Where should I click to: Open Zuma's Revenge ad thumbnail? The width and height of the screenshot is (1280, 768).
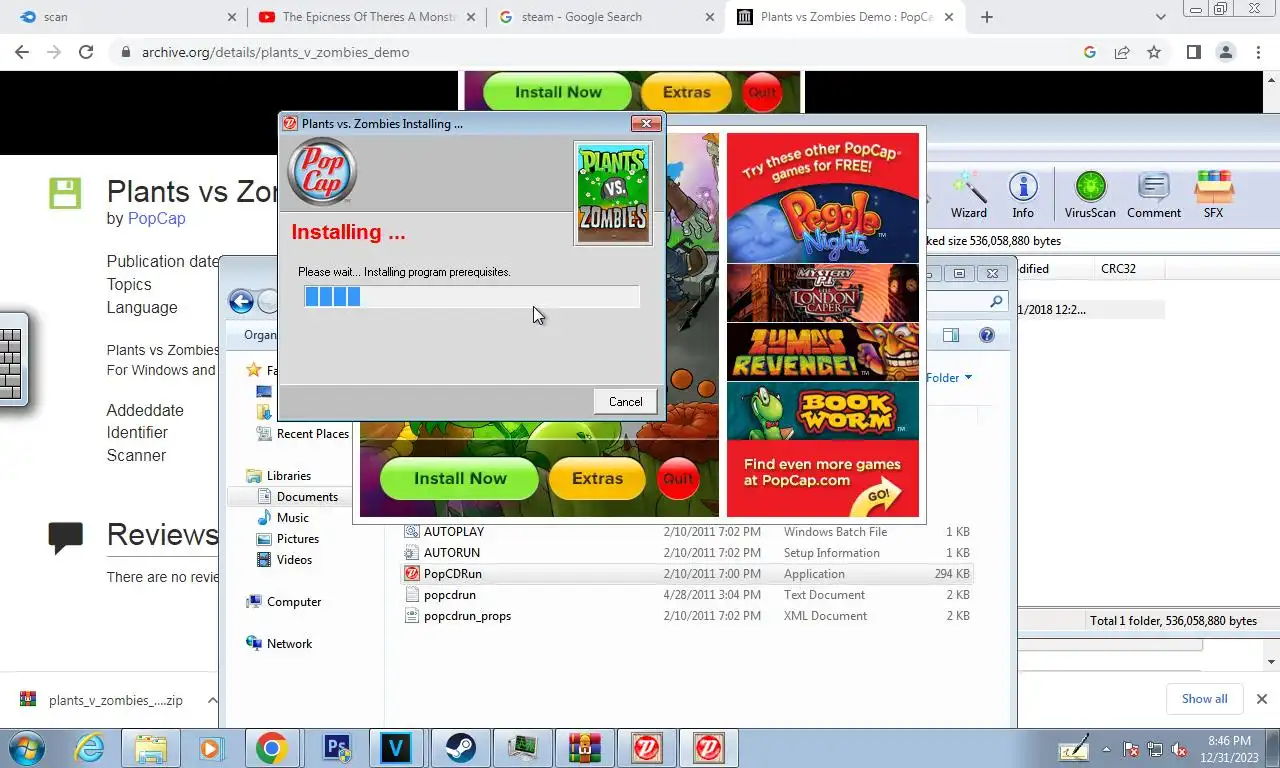822,351
